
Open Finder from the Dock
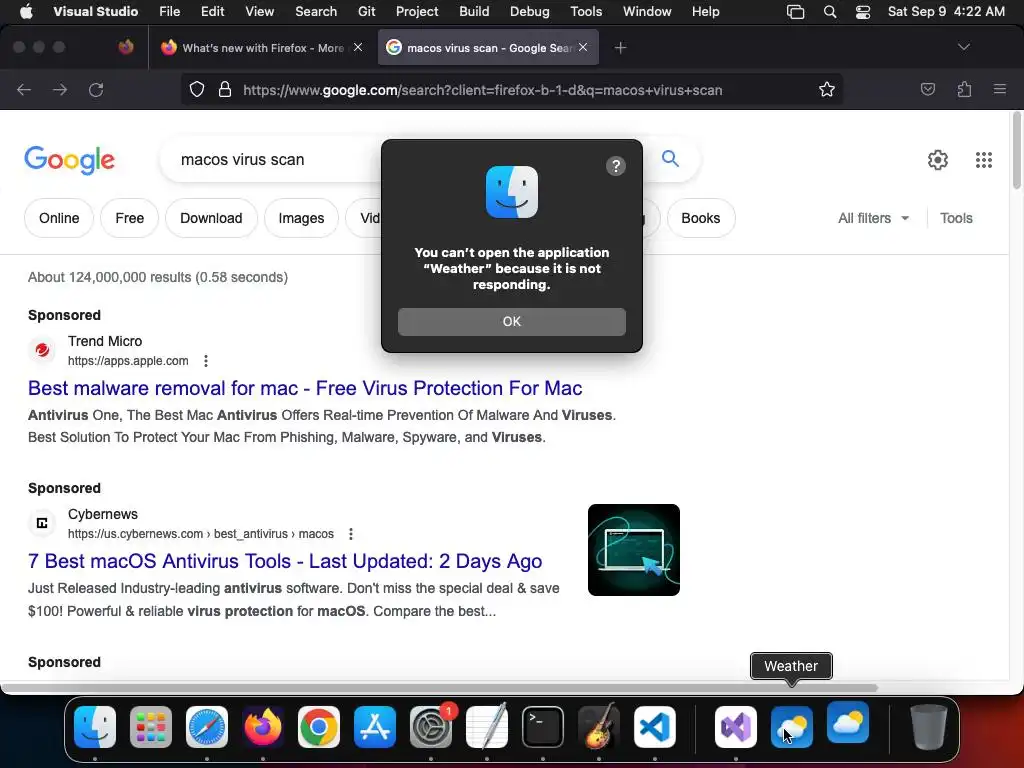coord(95,726)
